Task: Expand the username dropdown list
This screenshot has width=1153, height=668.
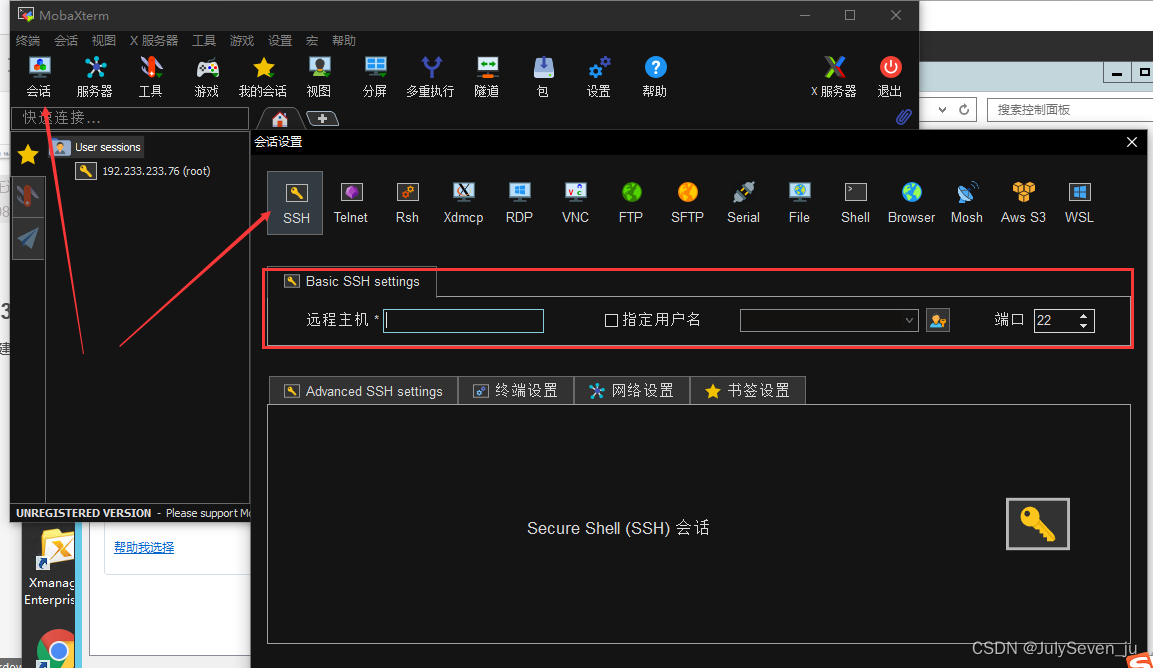Action: [910, 321]
